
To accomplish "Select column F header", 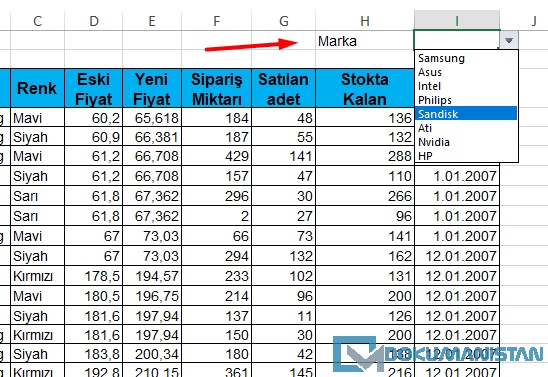I will (x=217, y=21).
